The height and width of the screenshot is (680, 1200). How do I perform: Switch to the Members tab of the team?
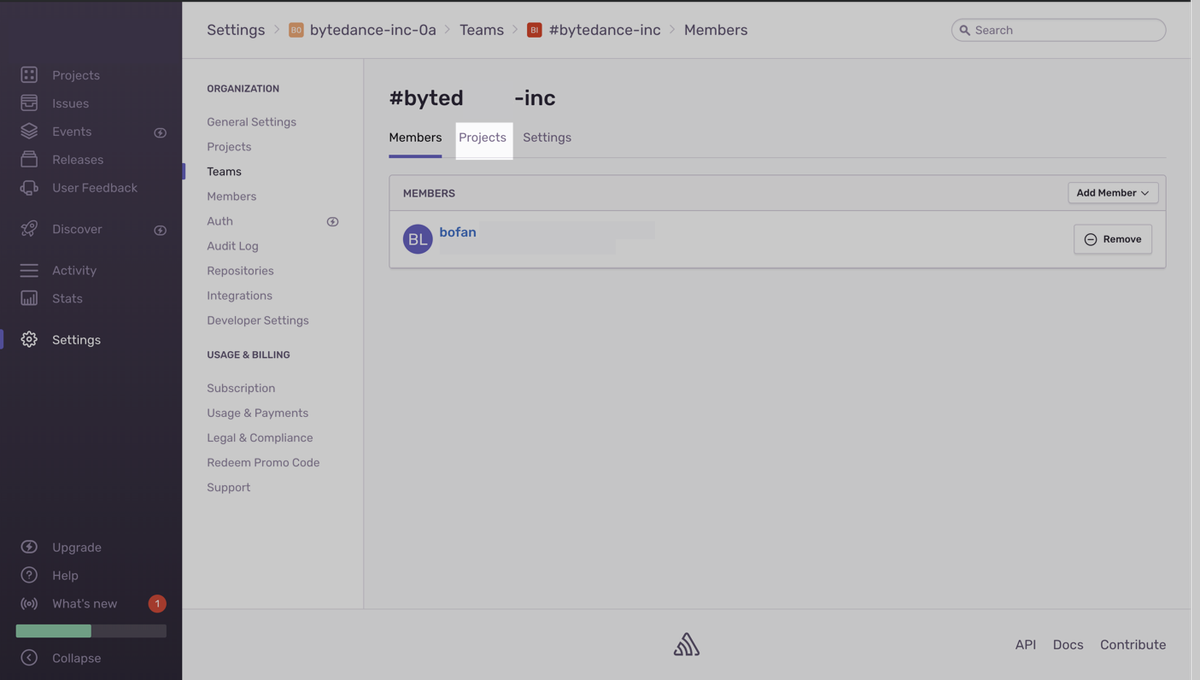tap(415, 137)
